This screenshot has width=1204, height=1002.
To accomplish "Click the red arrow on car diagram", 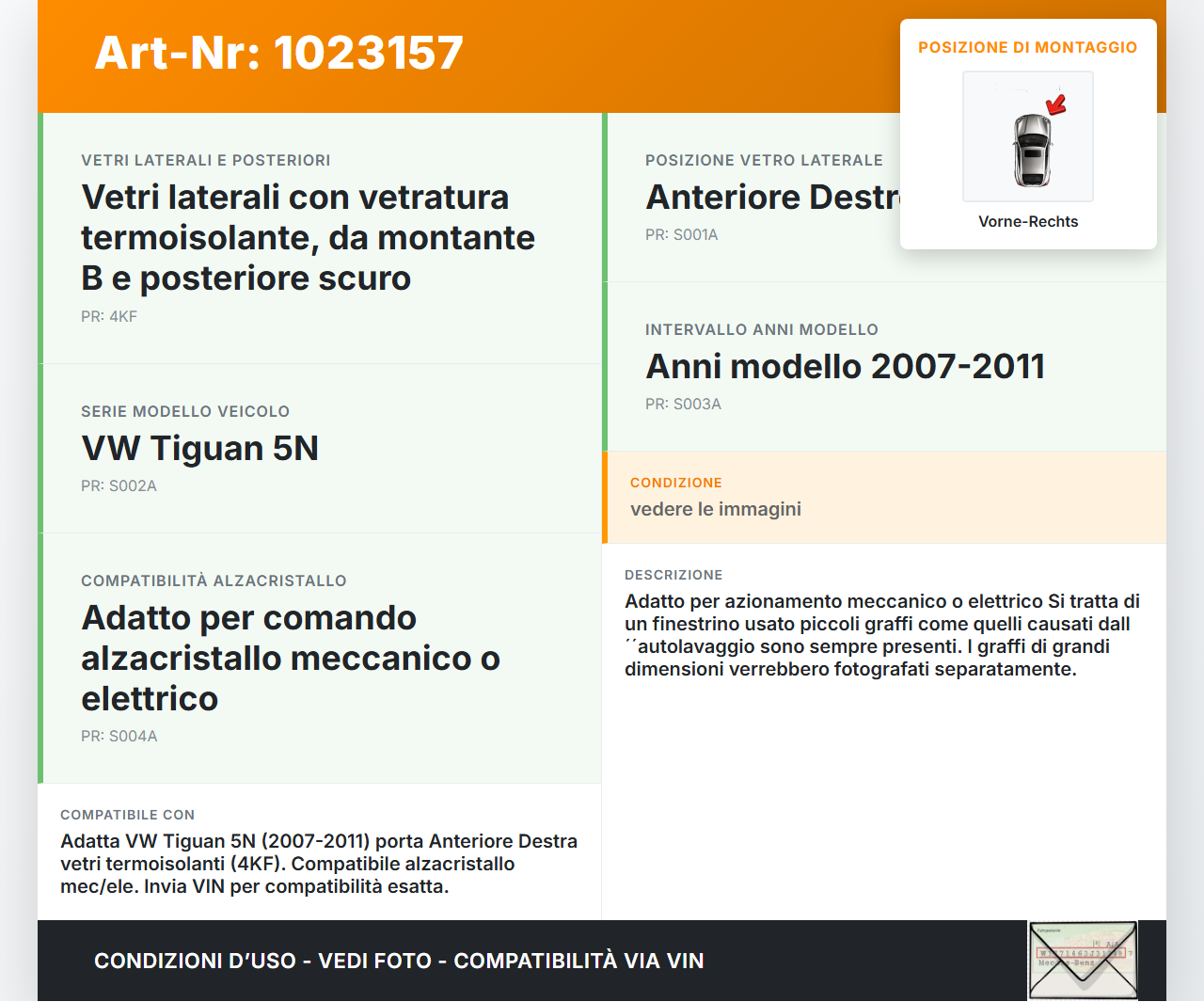I will pyautogui.click(x=1056, y=104).
